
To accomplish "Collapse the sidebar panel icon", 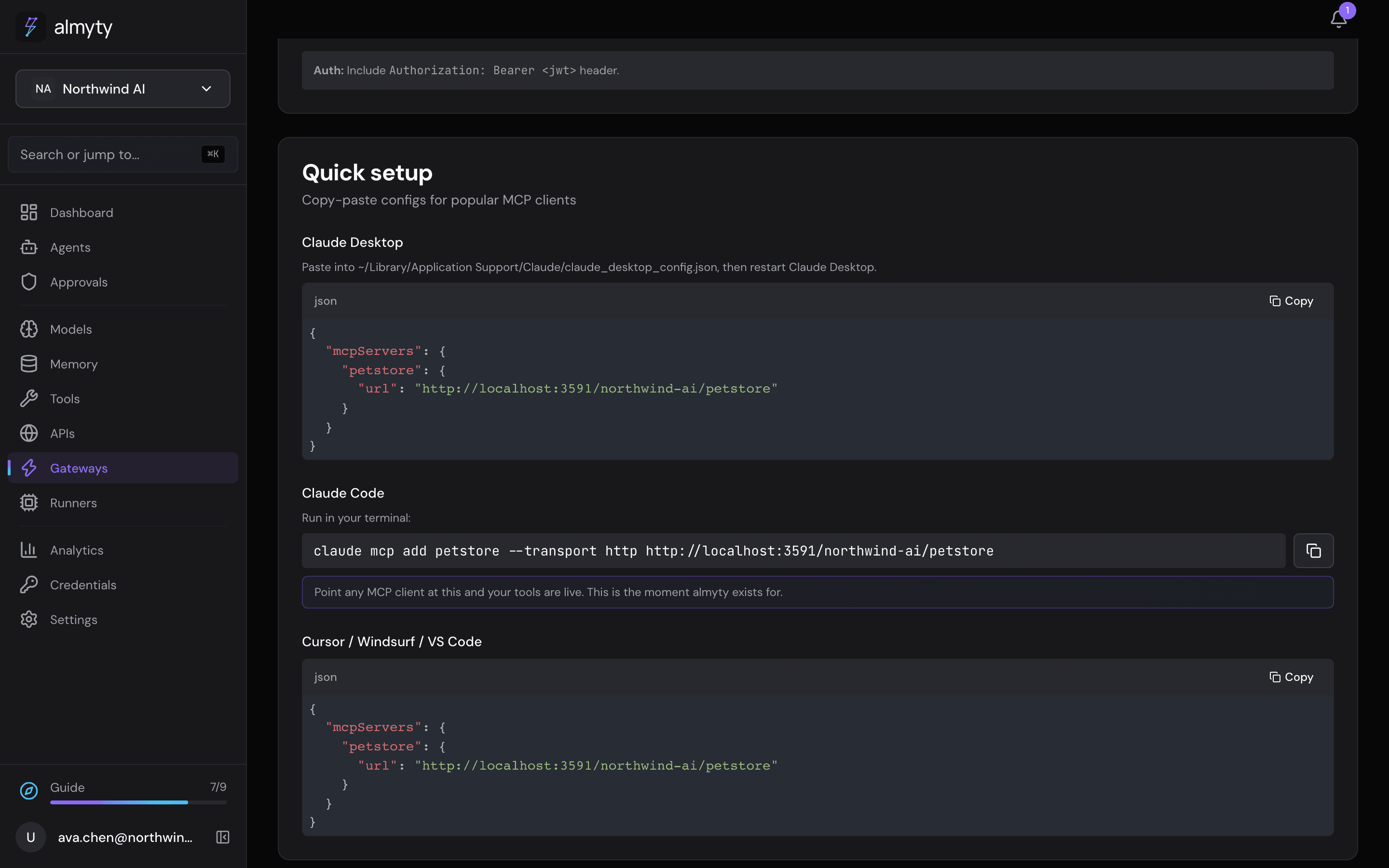I will [223, 837].
